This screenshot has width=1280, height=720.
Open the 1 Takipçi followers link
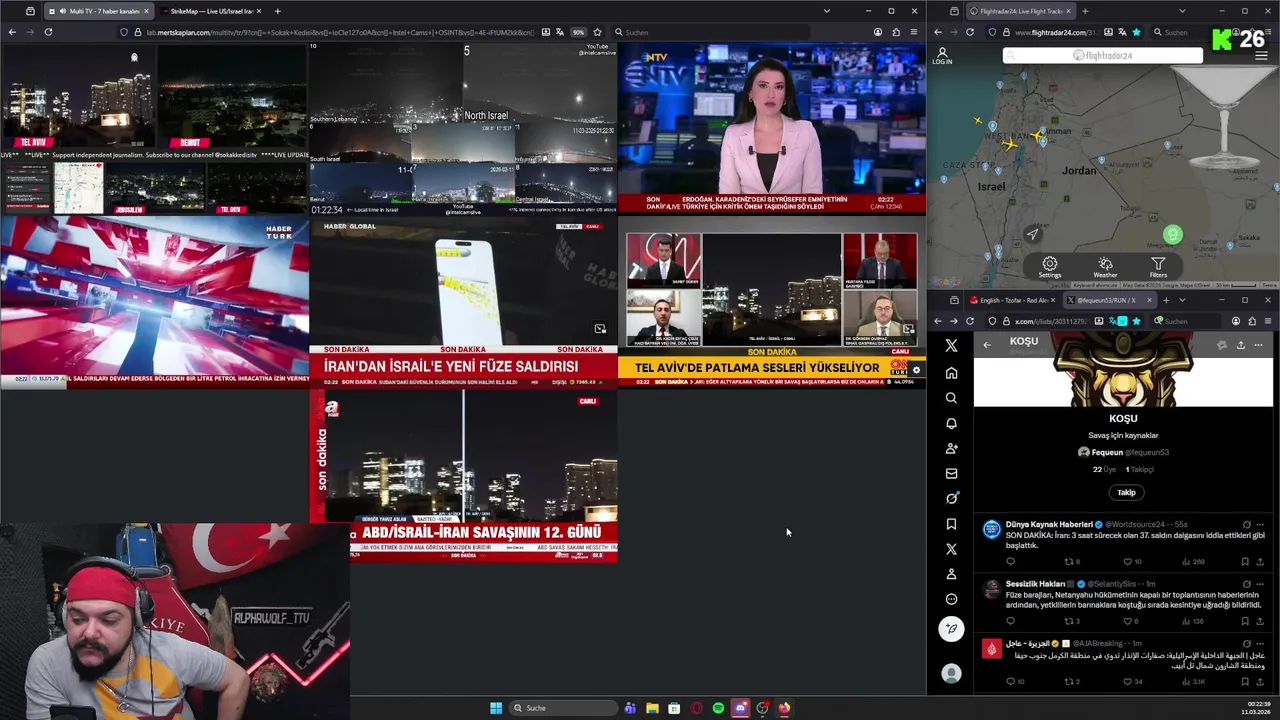(x=1140, y=469)
